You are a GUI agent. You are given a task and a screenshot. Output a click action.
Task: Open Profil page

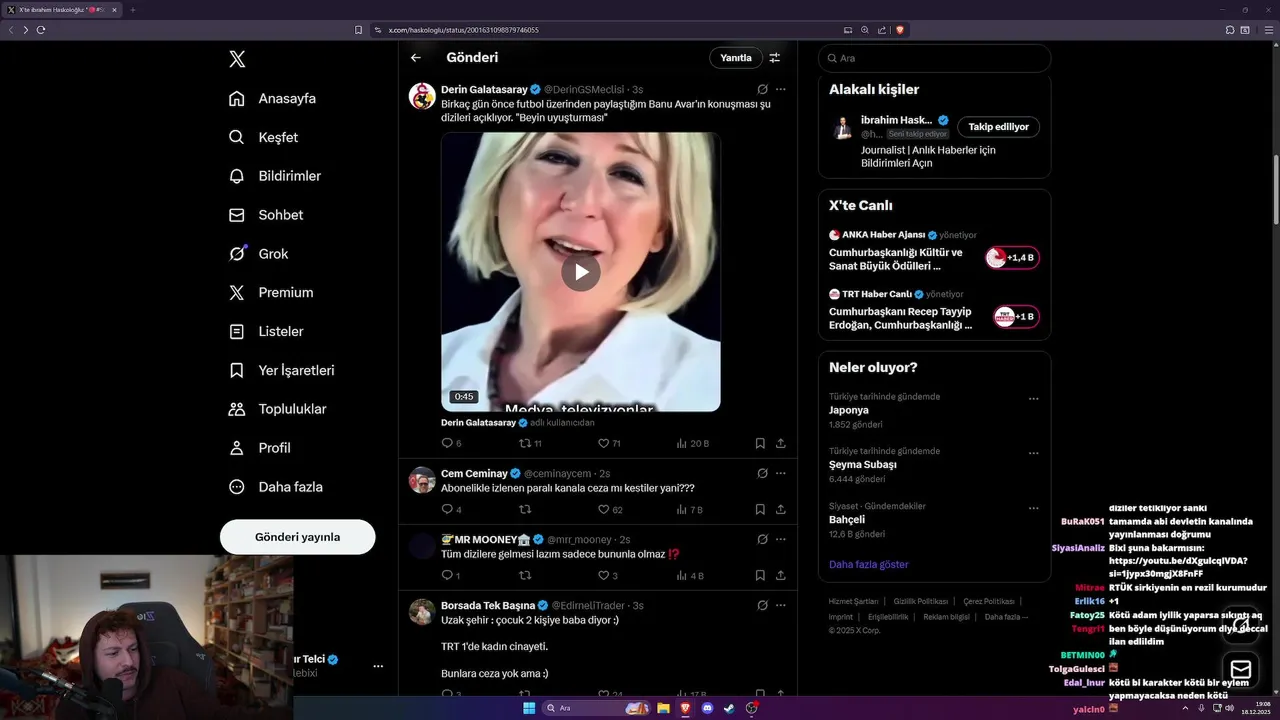[x=259, y=448]
